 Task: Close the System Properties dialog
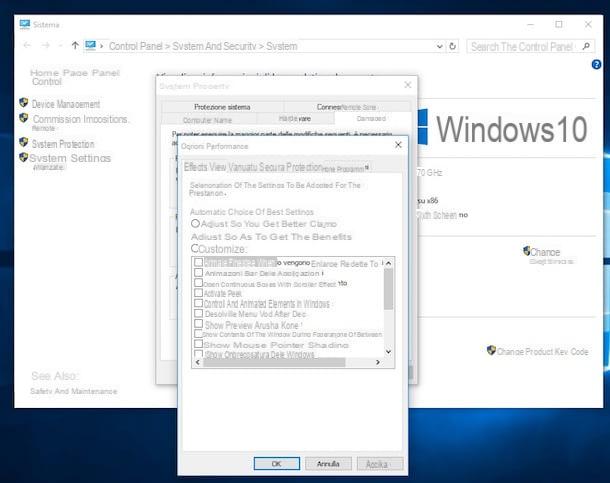(x=408, y=85)
